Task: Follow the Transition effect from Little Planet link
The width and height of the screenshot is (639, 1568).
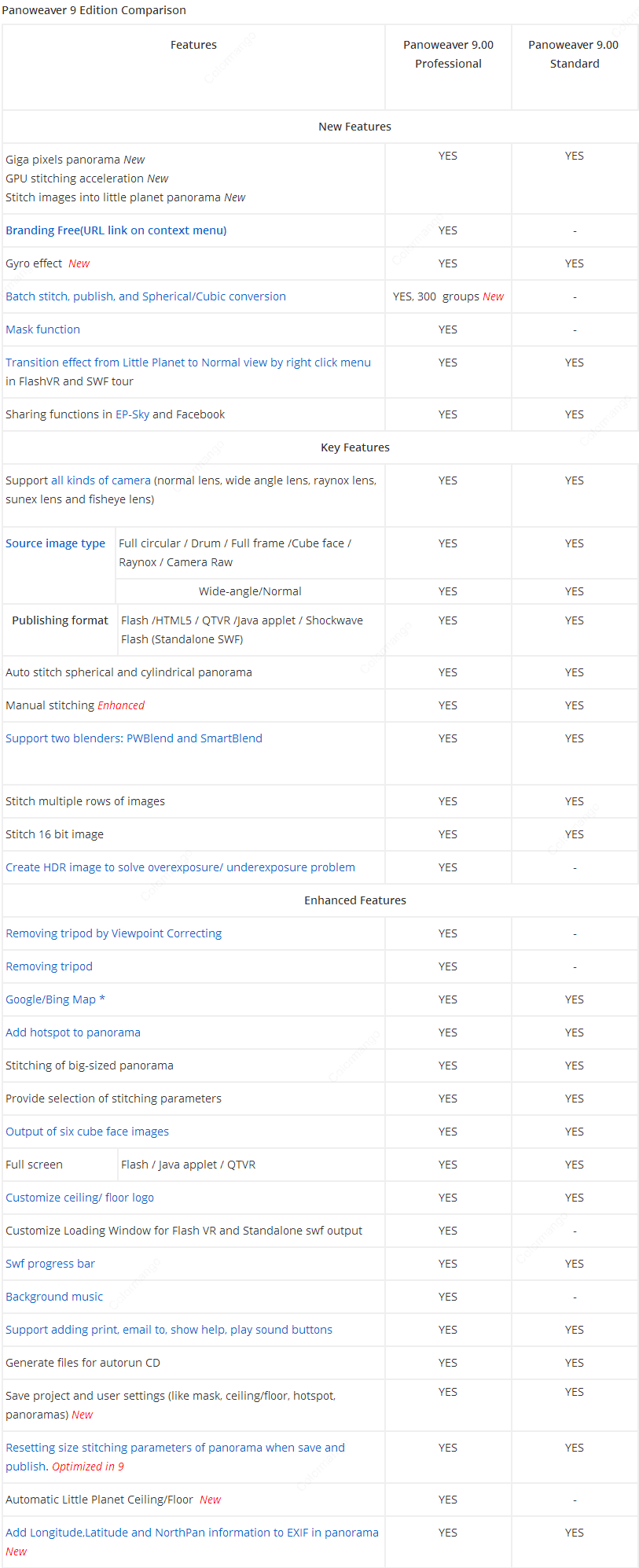Action: [x=188, y=363]
